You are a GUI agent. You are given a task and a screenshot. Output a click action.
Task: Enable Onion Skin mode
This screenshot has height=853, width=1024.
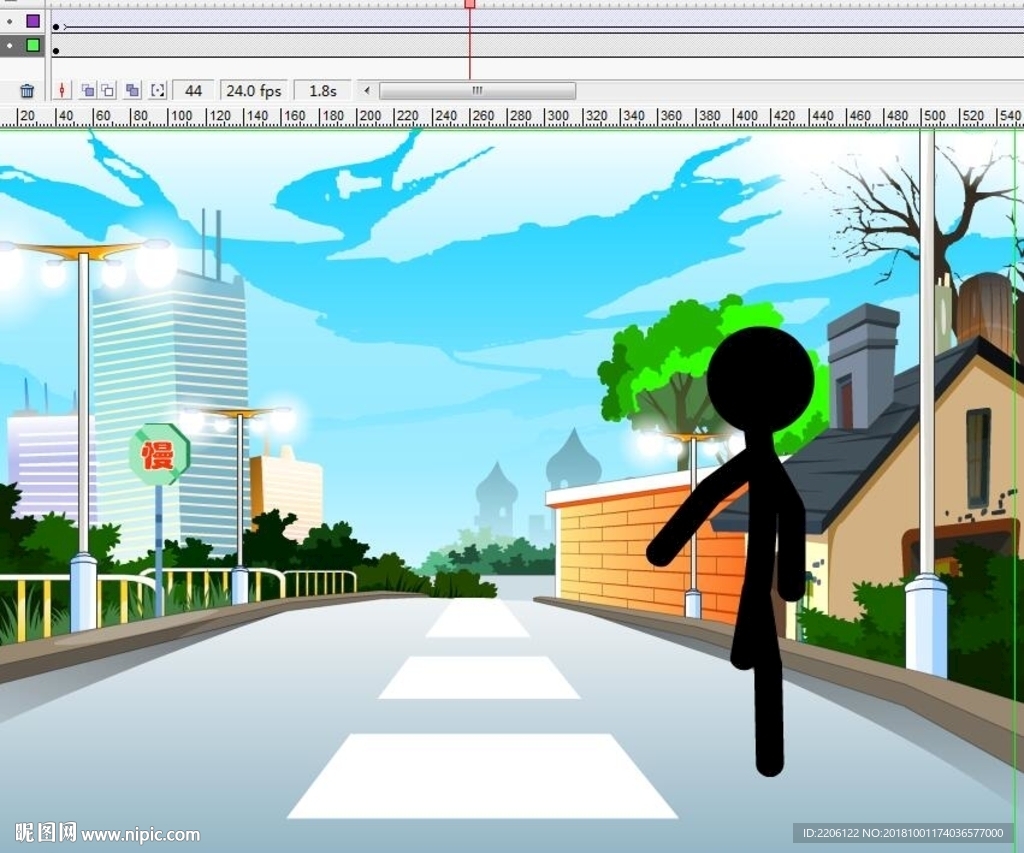click(87, 91)
